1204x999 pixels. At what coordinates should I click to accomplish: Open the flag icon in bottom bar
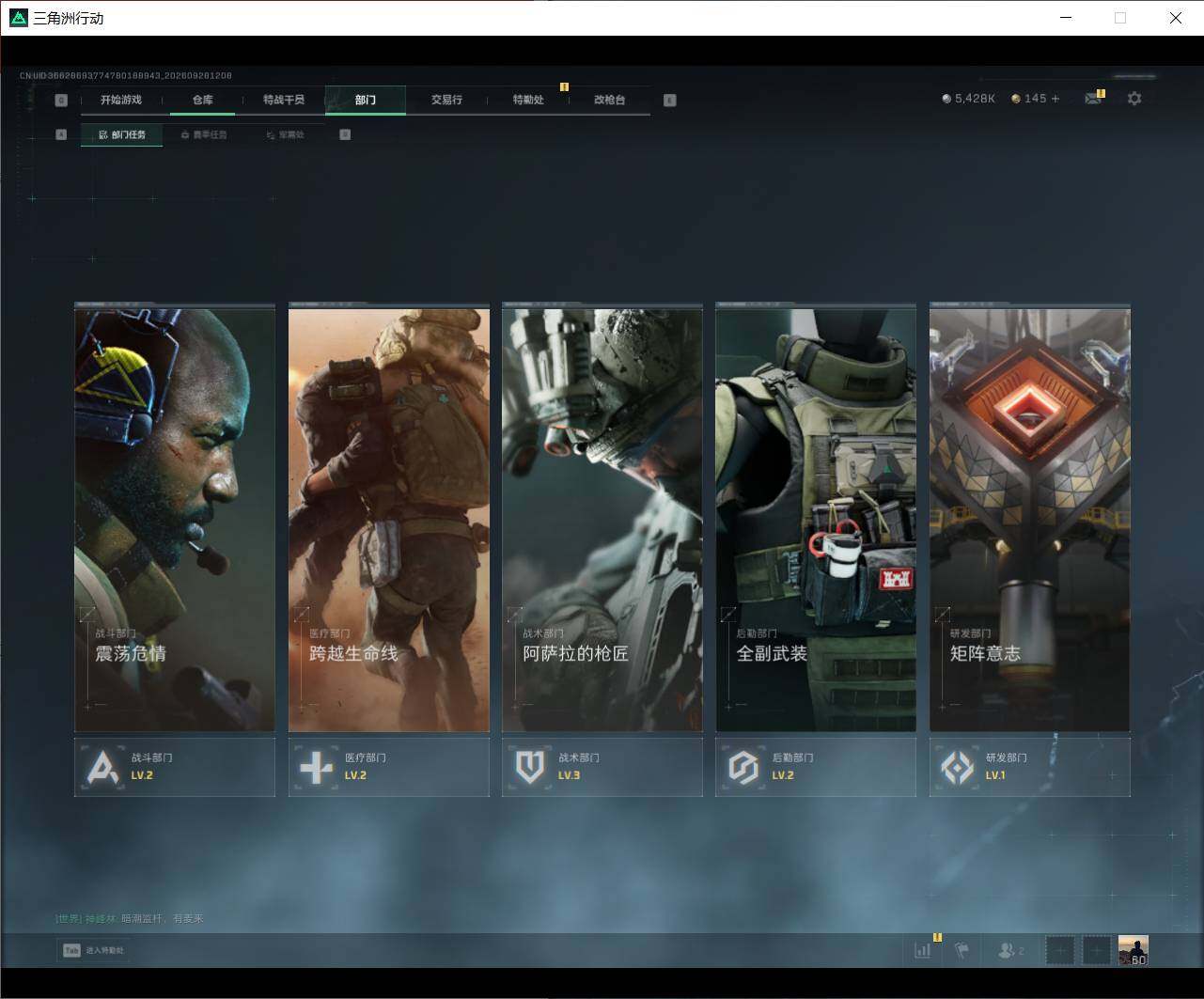coord(962,950)
